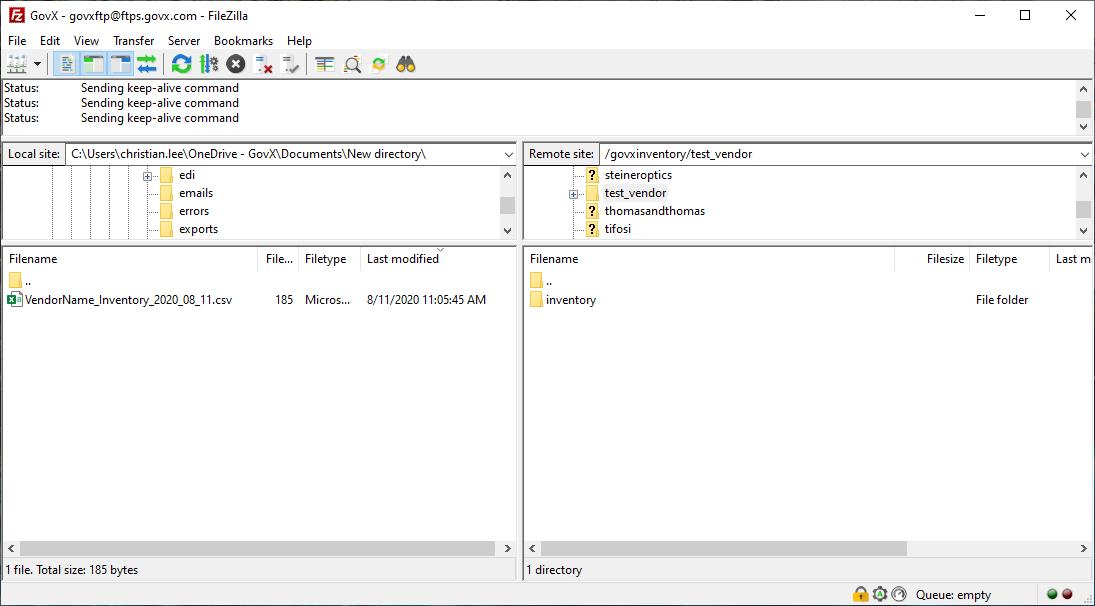Sort local files by Filetype column
The height and width of the screenshot is (606, 1095).
pos(330,259)
